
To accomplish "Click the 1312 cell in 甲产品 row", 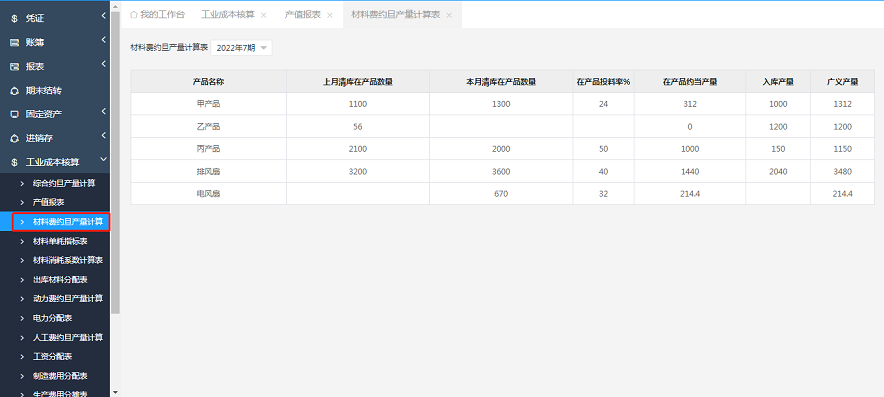I will pos(842,104).
